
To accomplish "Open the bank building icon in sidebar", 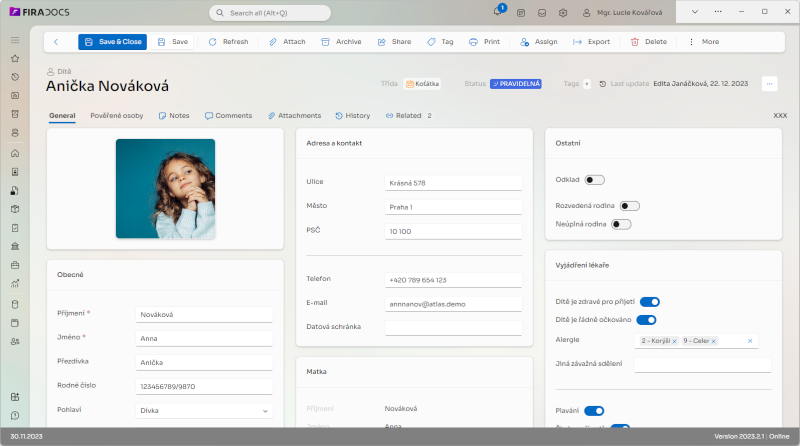I will click(x=15, y=246).
